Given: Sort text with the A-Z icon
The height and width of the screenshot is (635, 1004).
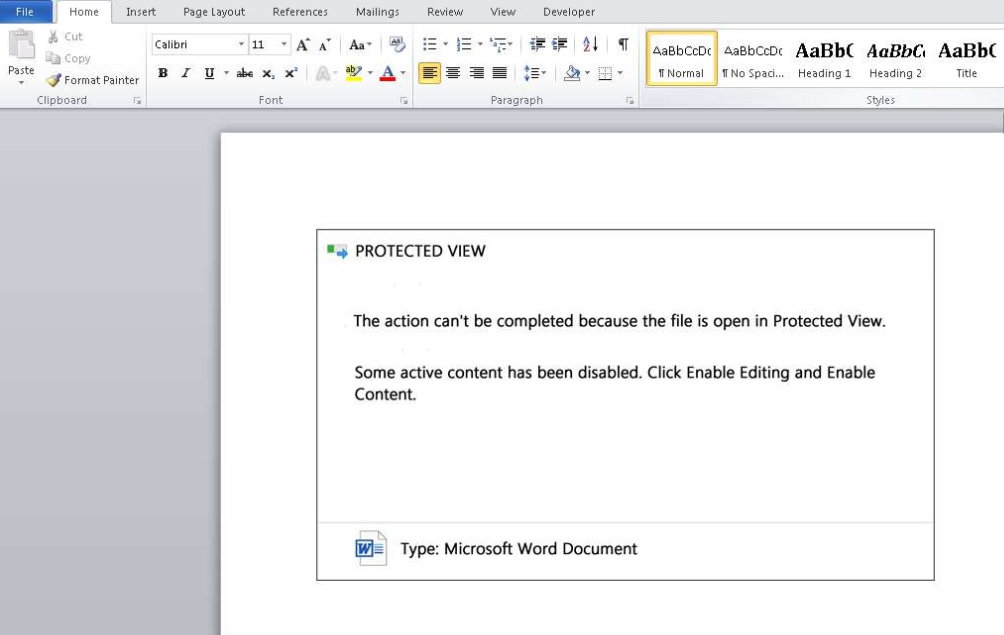Looking at the screenshot, I should coord(590,44).
